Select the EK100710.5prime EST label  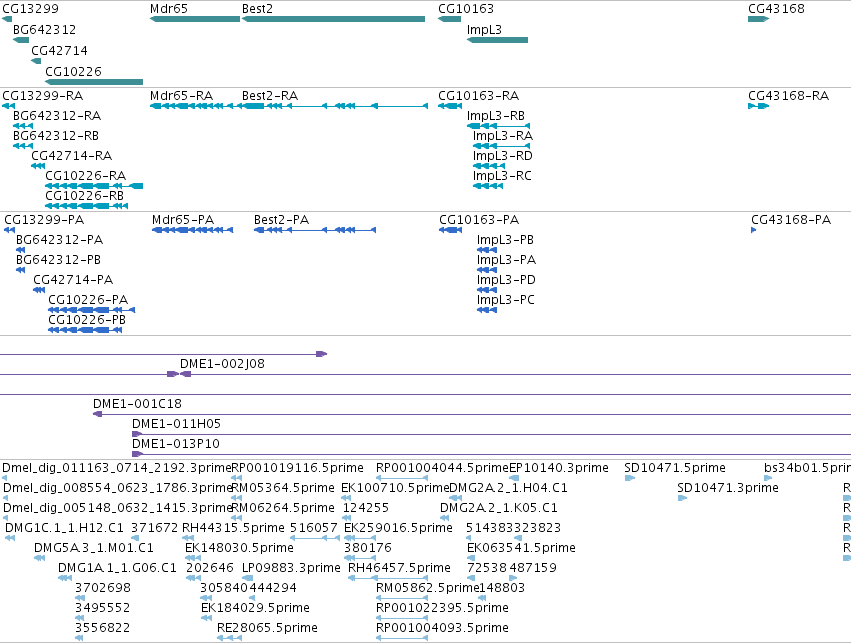(395, 488)
